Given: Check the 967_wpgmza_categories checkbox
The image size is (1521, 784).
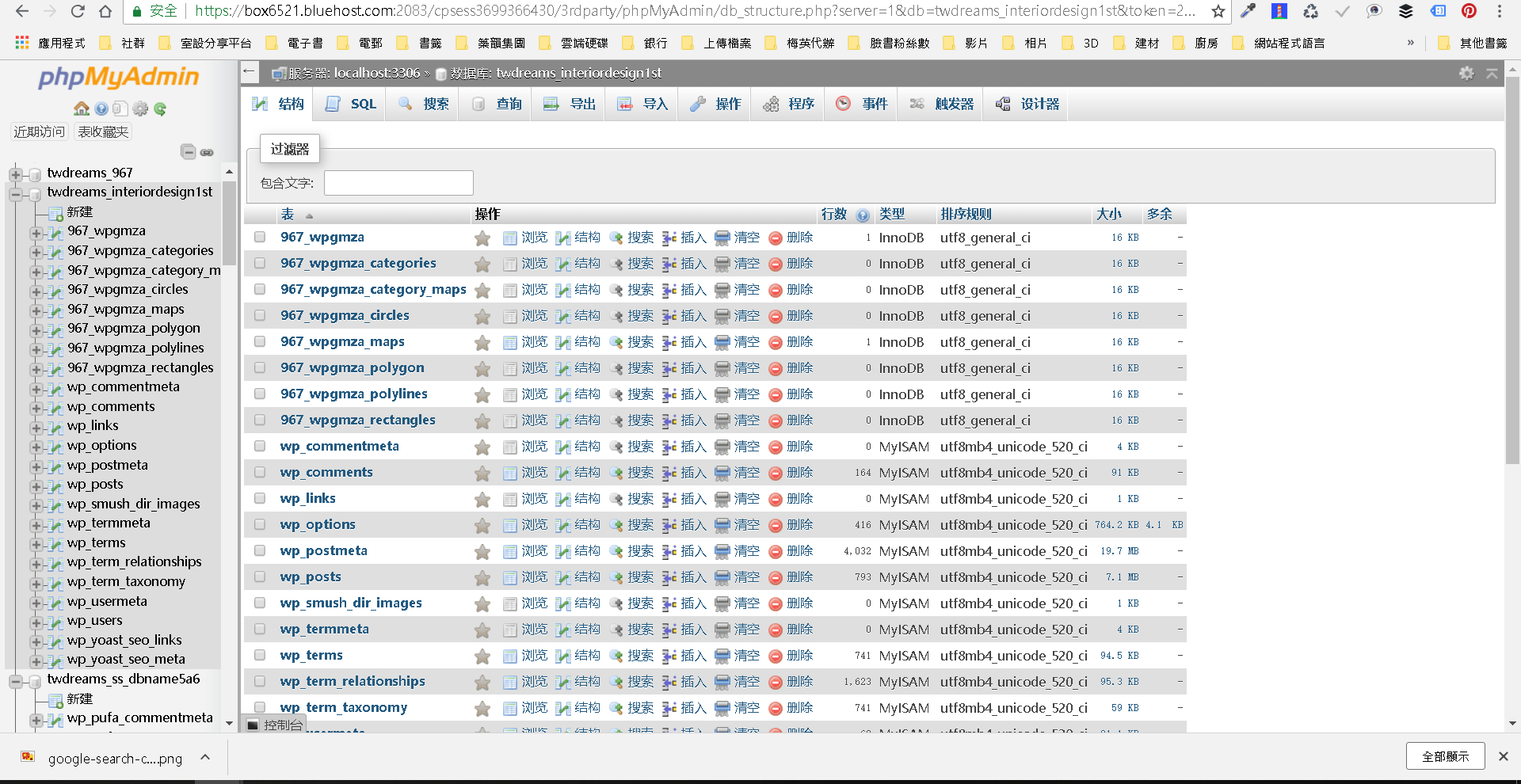Looking at the screenshot, I should click(x=260, y=263).
